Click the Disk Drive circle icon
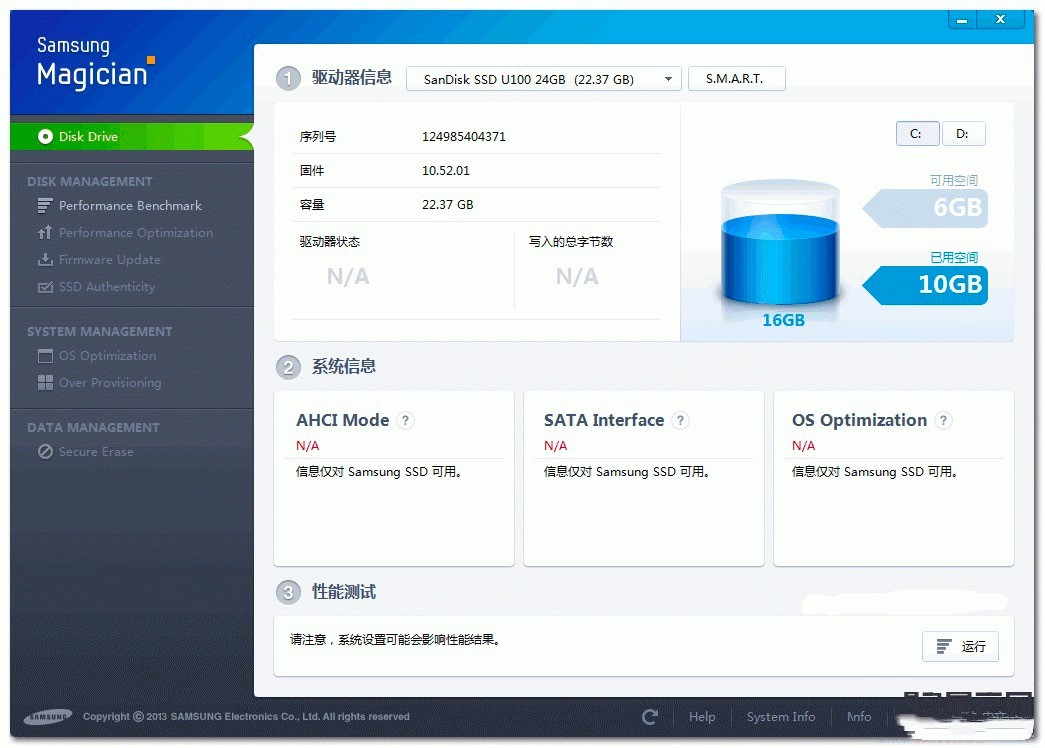Screen dimensions: 1045x748 click(45, 137)
